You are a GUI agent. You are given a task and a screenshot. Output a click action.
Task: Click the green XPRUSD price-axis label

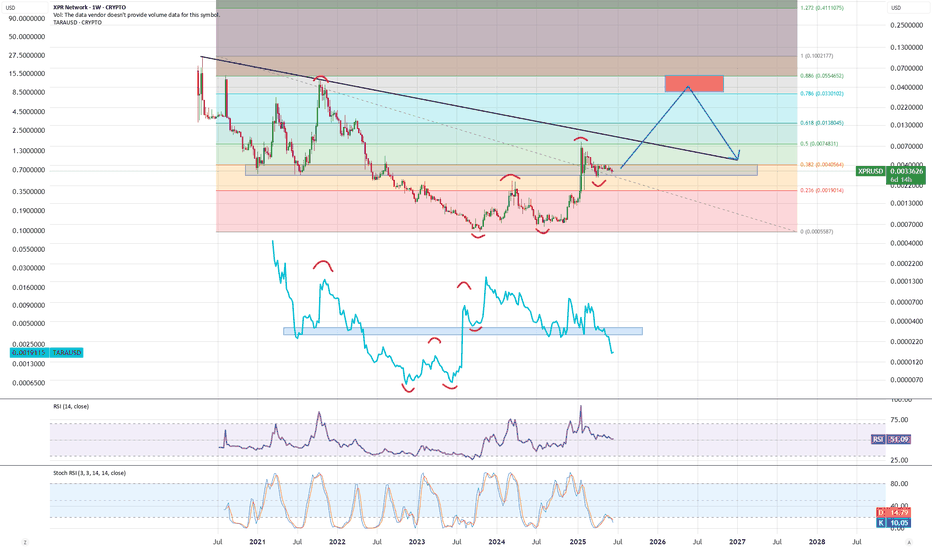pos(870,171)
